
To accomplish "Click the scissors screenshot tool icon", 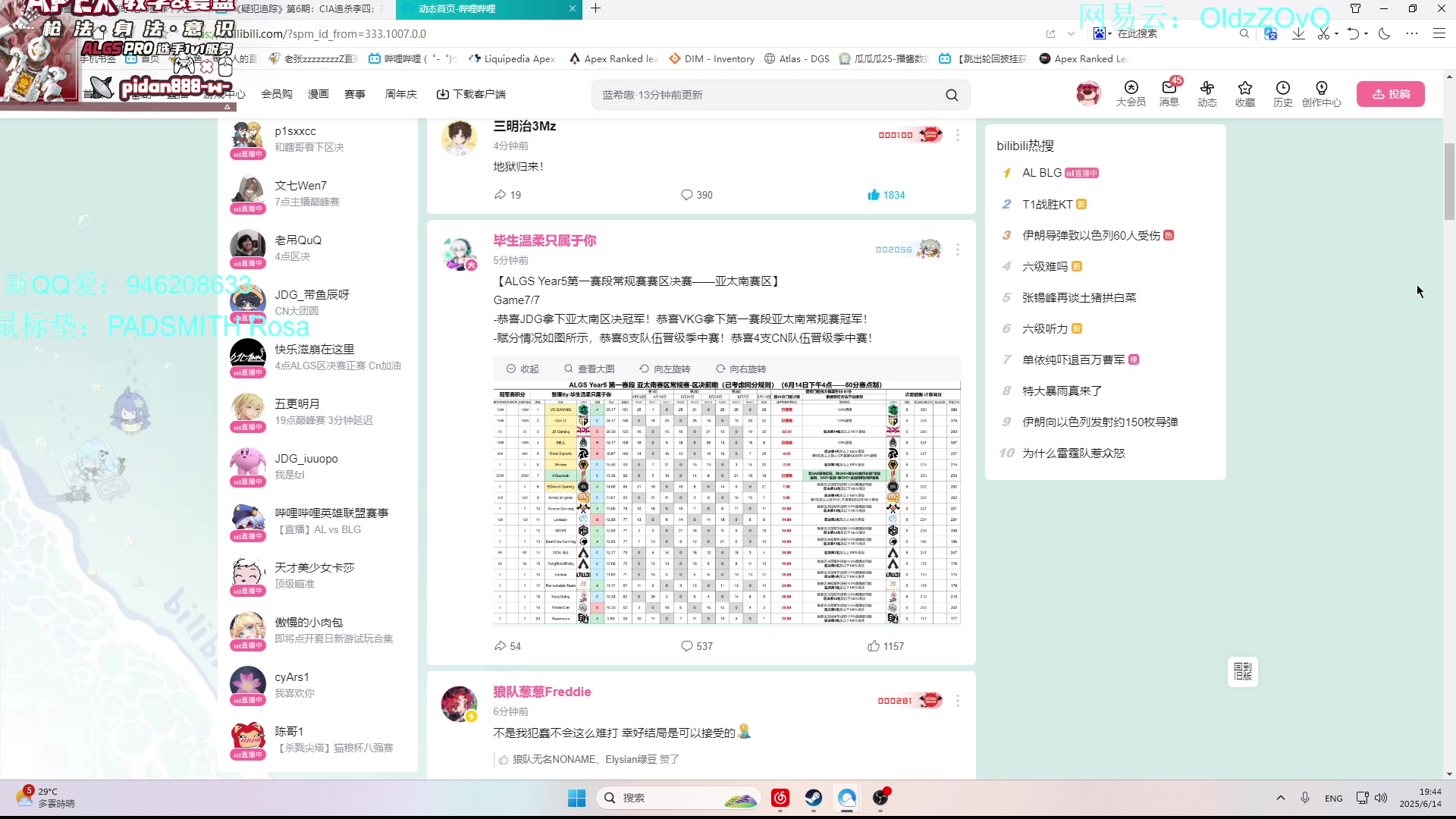I will (1323, 33).
